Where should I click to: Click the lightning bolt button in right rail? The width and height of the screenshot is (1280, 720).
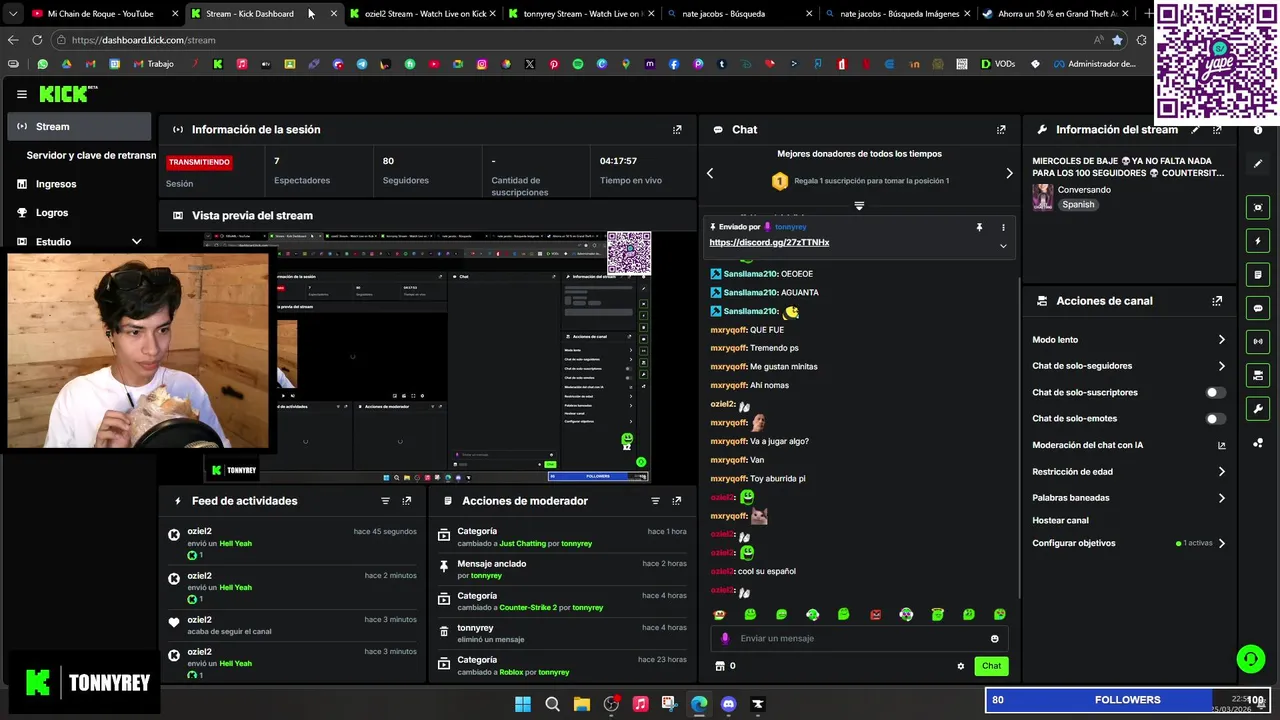pyautogui.click(x=1258, y=241)
